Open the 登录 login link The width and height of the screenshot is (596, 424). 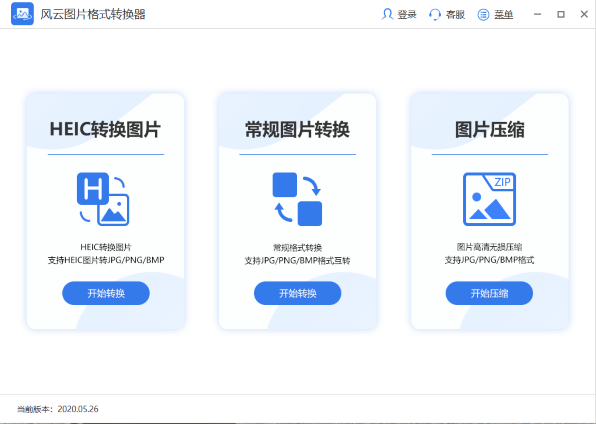tap(407, 15)
